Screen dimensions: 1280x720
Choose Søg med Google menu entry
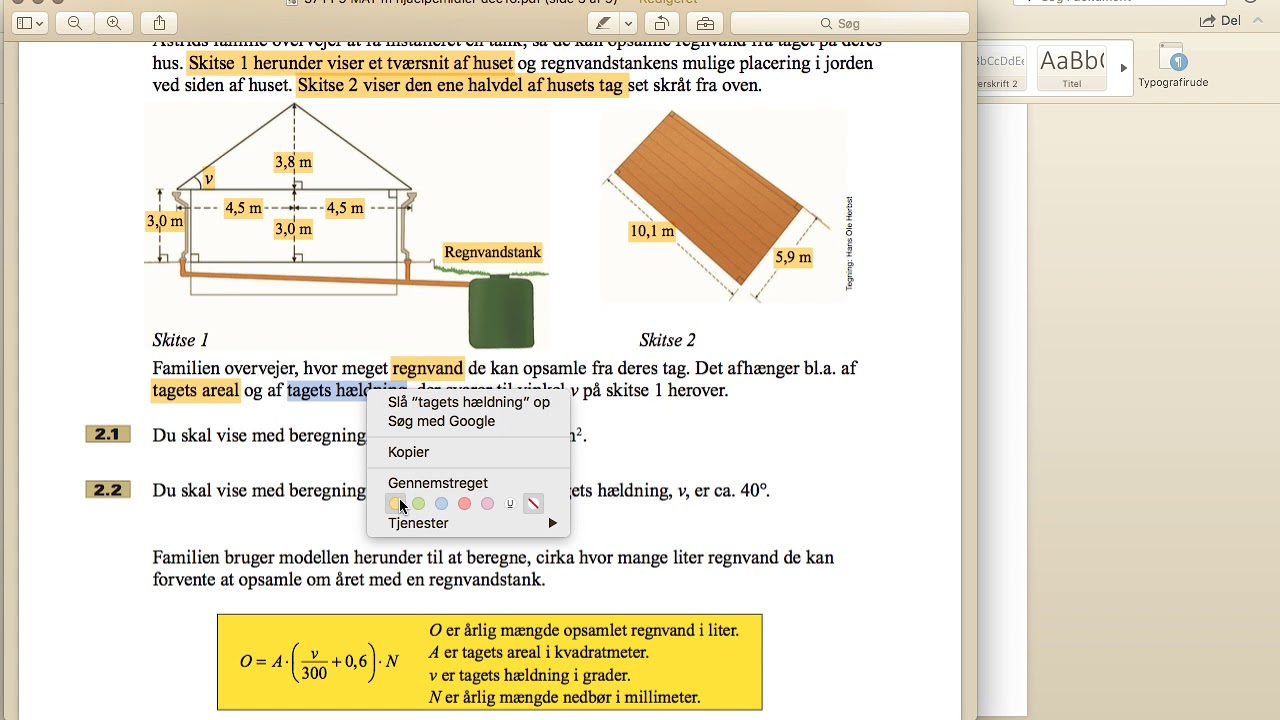[468, 421]
